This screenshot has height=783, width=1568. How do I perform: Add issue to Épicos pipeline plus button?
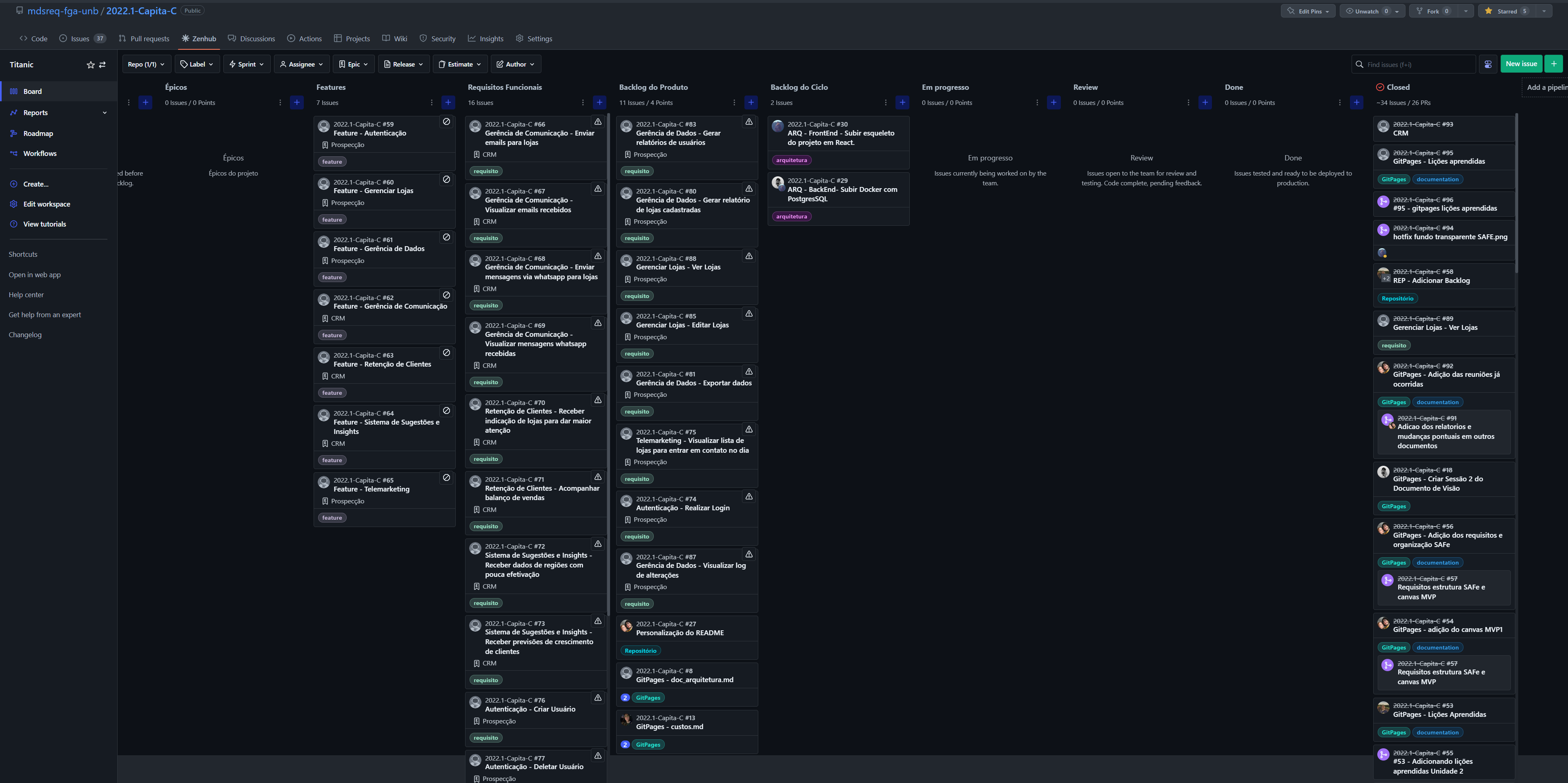pos(296,102)
